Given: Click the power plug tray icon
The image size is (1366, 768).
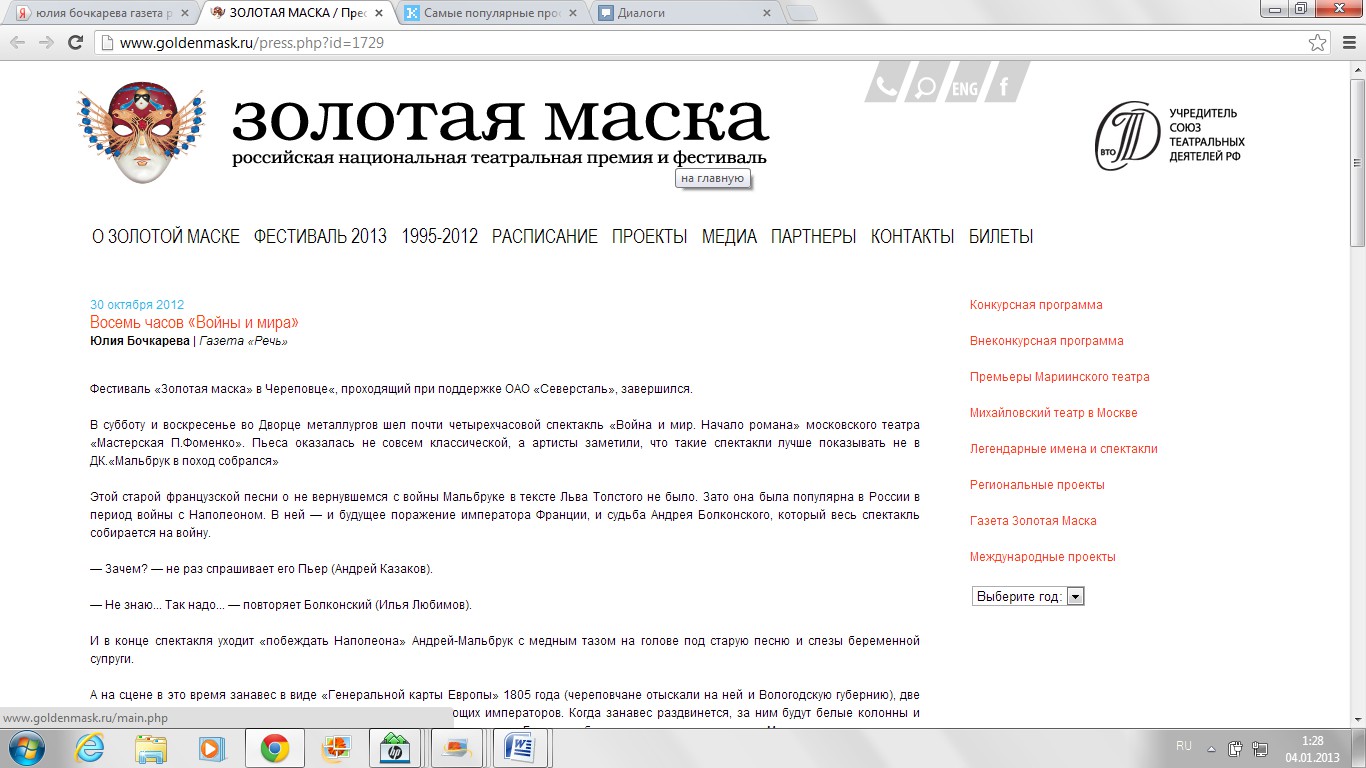Looking at the screenshot, I should pyautogui.click(x=1236, y=748).
